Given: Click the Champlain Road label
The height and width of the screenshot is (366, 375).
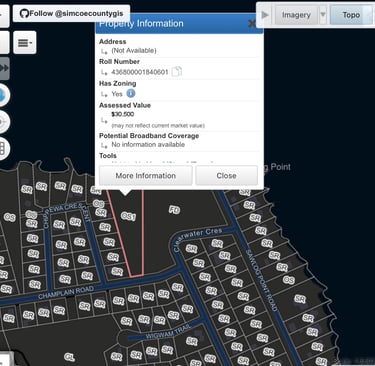Looking at the screenshot, I should tap(66, 292).
